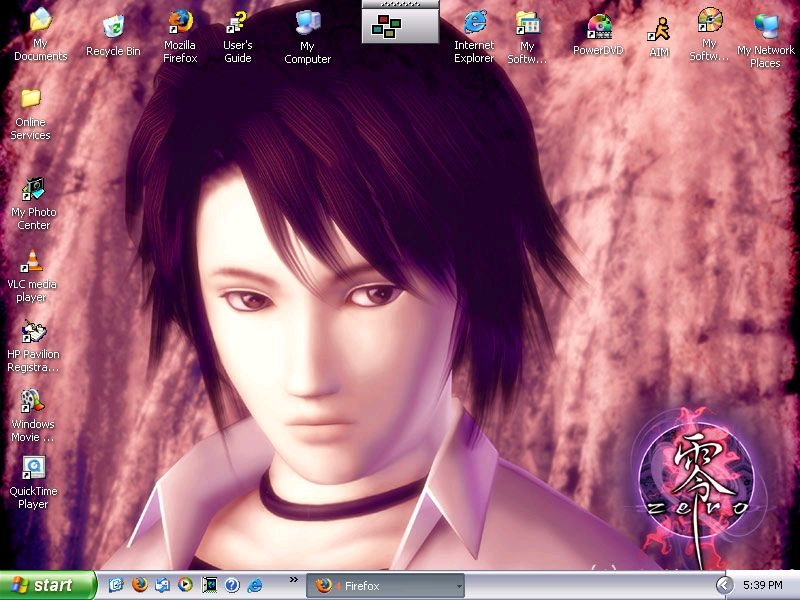Click the docked toolbar with colored squares

pyautogui.click(x=401, y=22)
